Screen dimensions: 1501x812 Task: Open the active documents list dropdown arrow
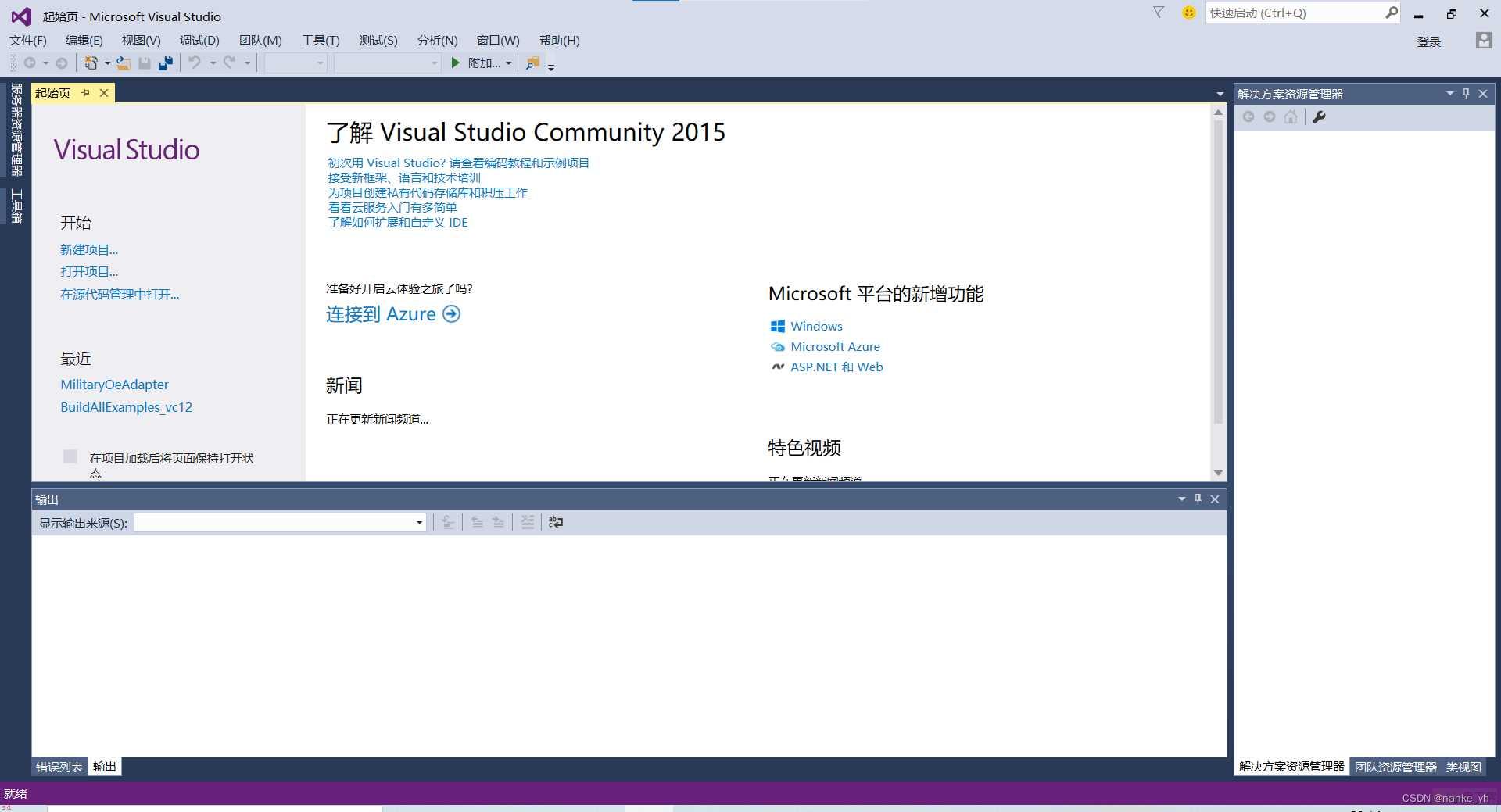pyautogui.click(x=1220, y=94)
